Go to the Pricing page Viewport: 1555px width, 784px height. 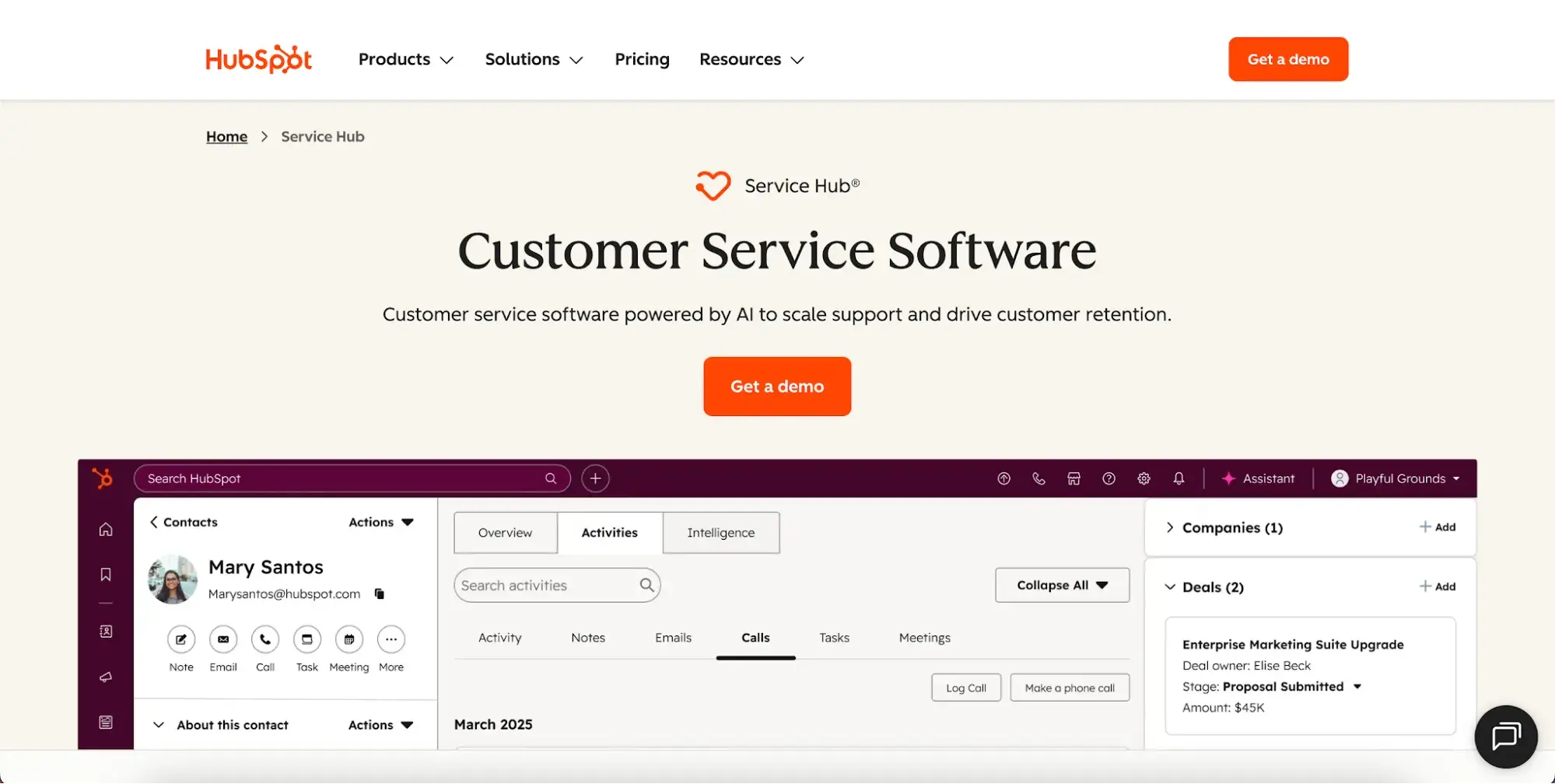[x=642, y=59]
